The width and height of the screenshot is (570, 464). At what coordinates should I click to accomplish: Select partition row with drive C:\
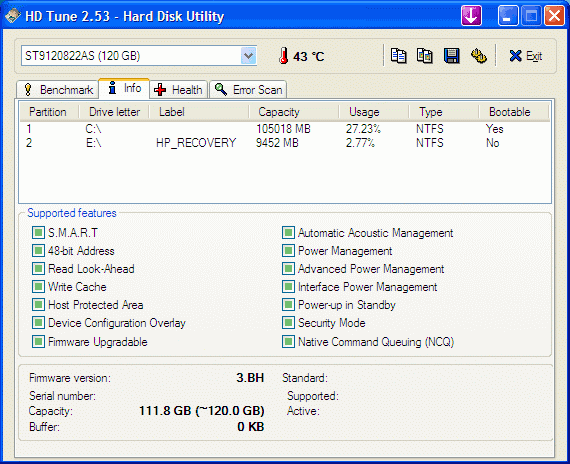click(x=285, y=129)
